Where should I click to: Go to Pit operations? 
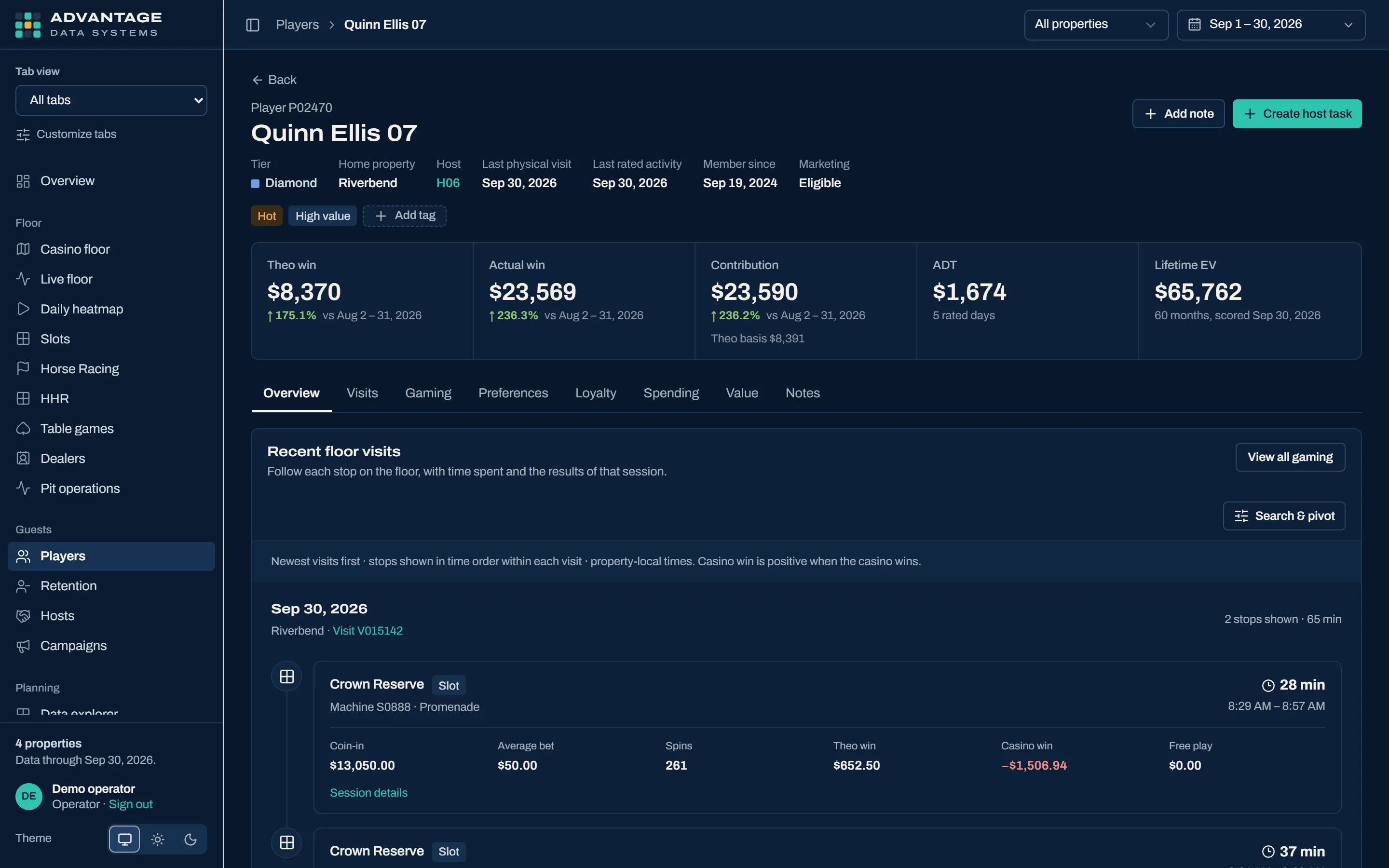(x=111, y=488)
